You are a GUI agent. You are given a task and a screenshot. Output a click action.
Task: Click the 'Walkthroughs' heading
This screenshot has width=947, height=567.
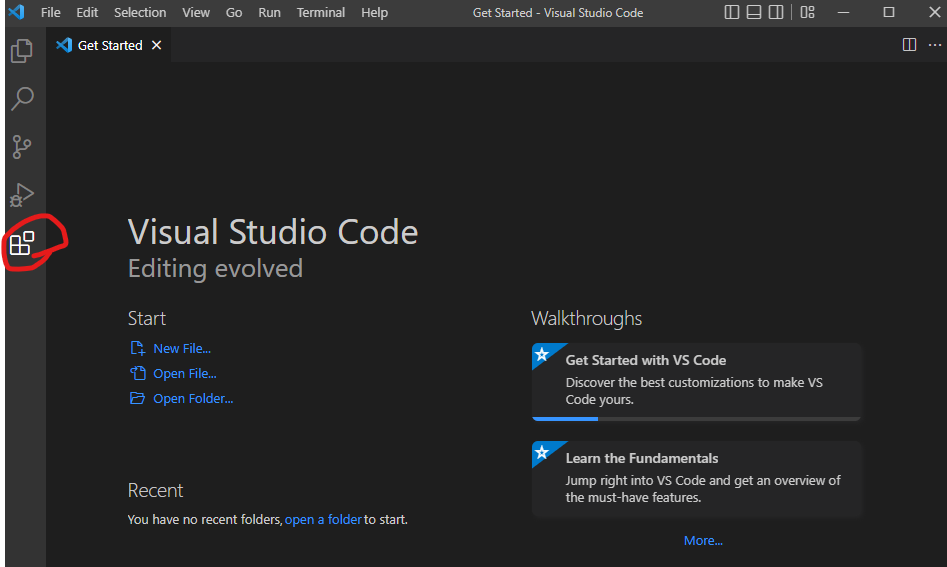tap(586, 318)
